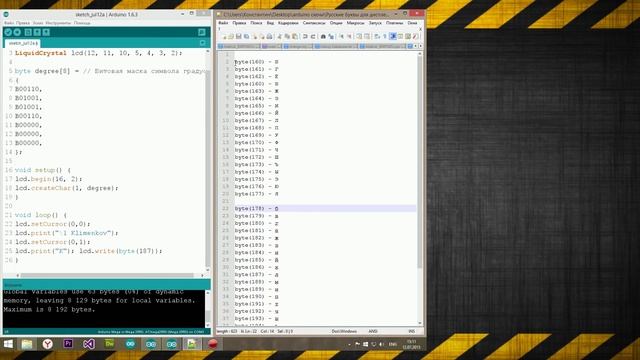
Task: Click the Replace icon in Notepad++ toolbar
Action: 331,36
